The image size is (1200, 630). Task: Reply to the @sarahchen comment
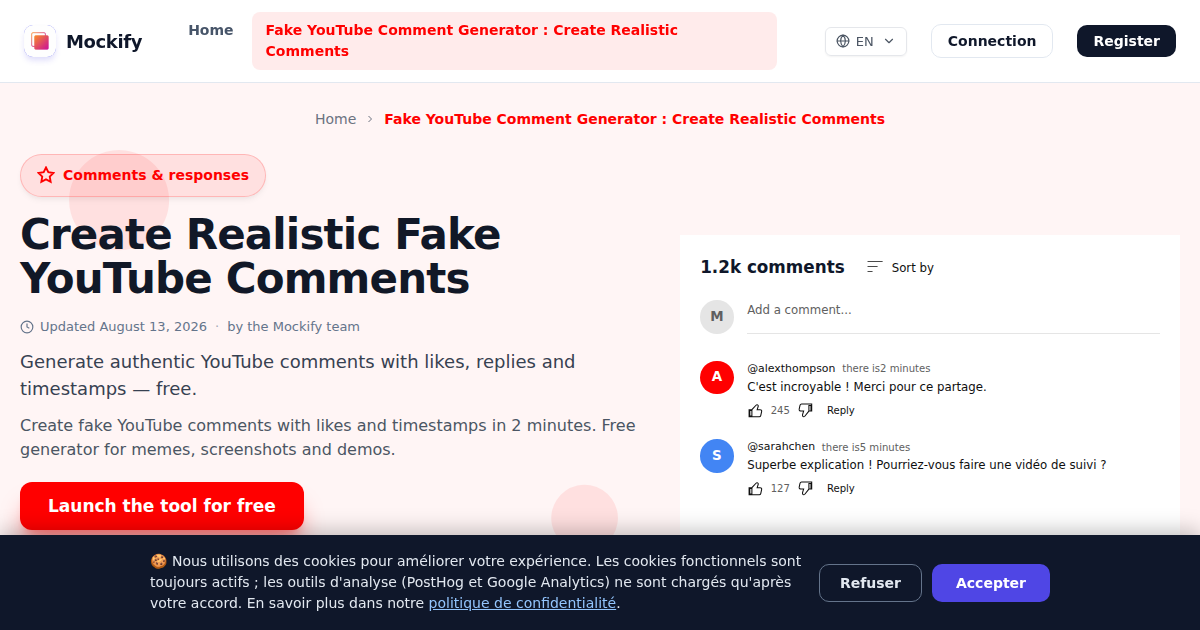pos(841,488)
